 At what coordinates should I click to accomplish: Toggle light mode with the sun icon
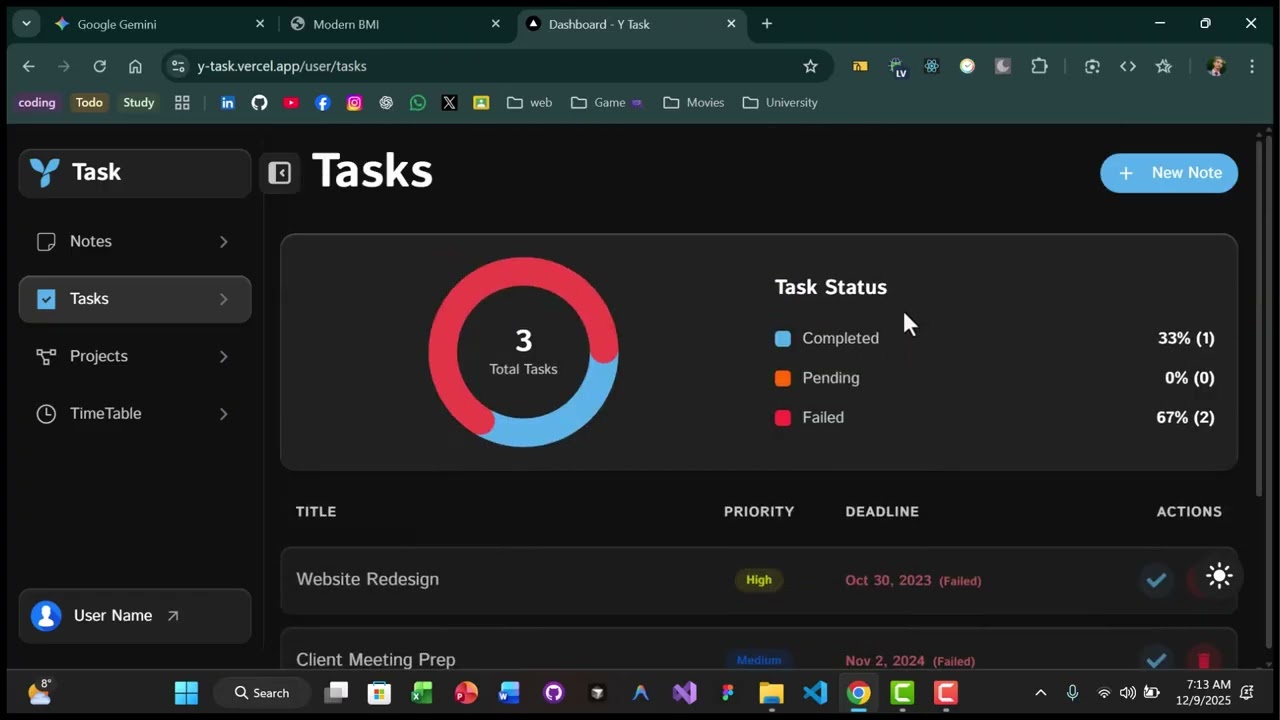[x=1219, y=575]
